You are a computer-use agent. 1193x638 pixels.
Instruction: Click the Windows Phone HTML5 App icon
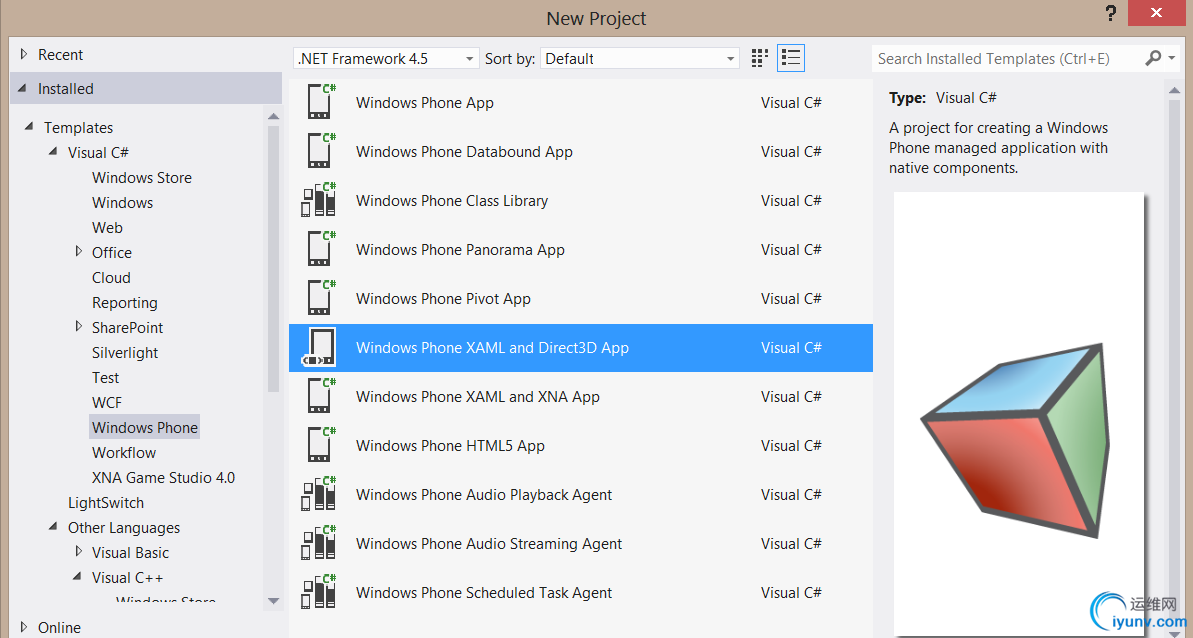coord(319,445)
